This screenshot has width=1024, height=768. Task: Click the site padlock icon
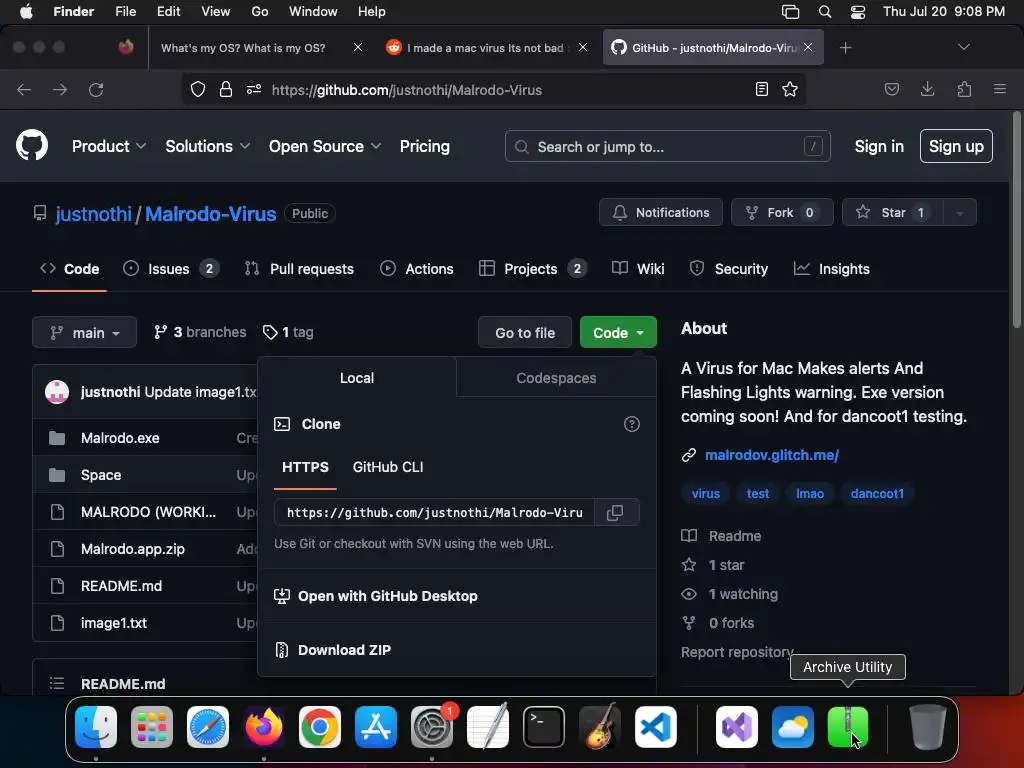[226, 89]
